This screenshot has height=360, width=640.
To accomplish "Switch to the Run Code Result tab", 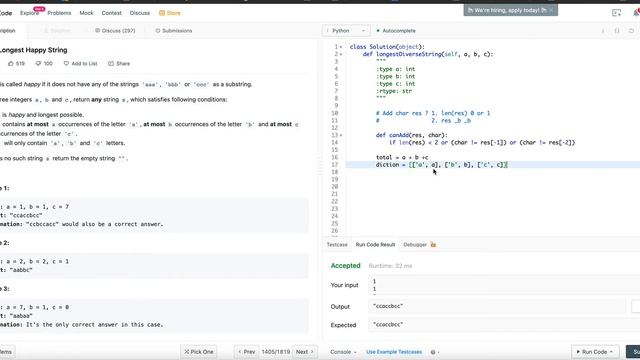I will click(375, 244).
